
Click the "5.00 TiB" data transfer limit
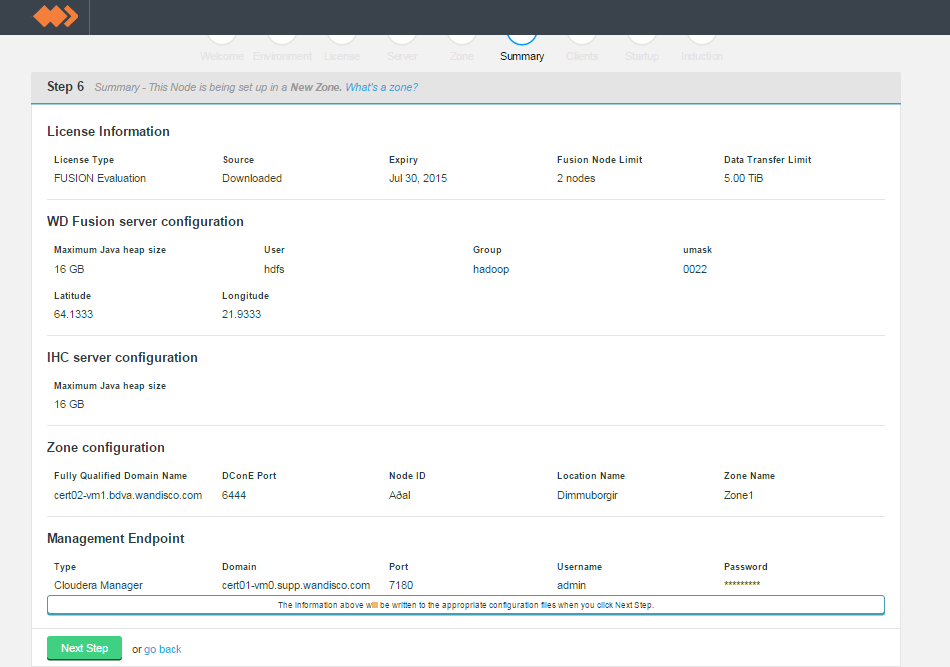point(743,178)
